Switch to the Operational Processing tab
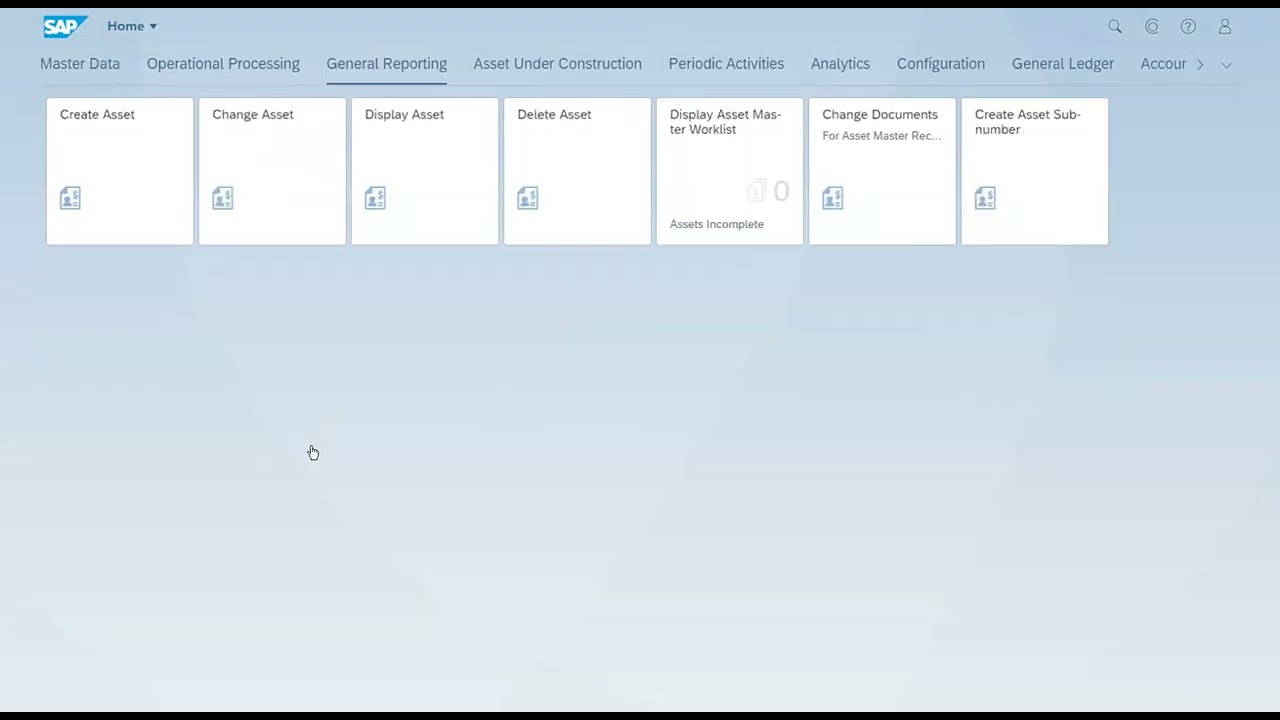1280x720 pixels. tap(223, 64)
